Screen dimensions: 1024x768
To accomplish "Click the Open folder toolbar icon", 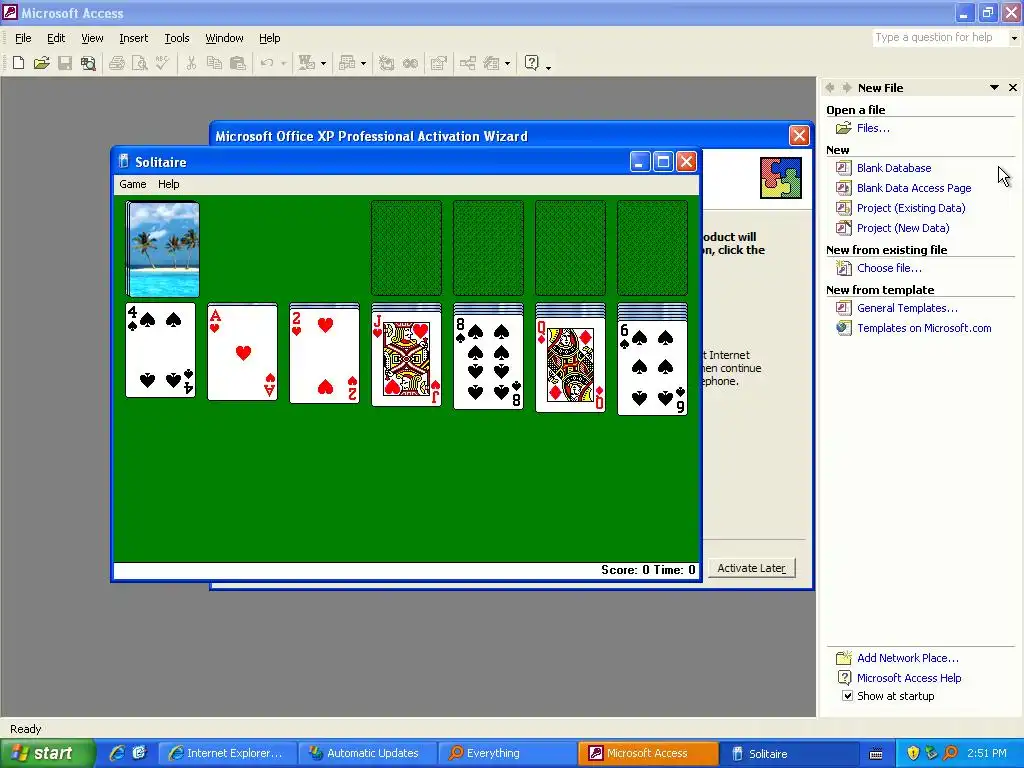I will [x=42, y=63].
